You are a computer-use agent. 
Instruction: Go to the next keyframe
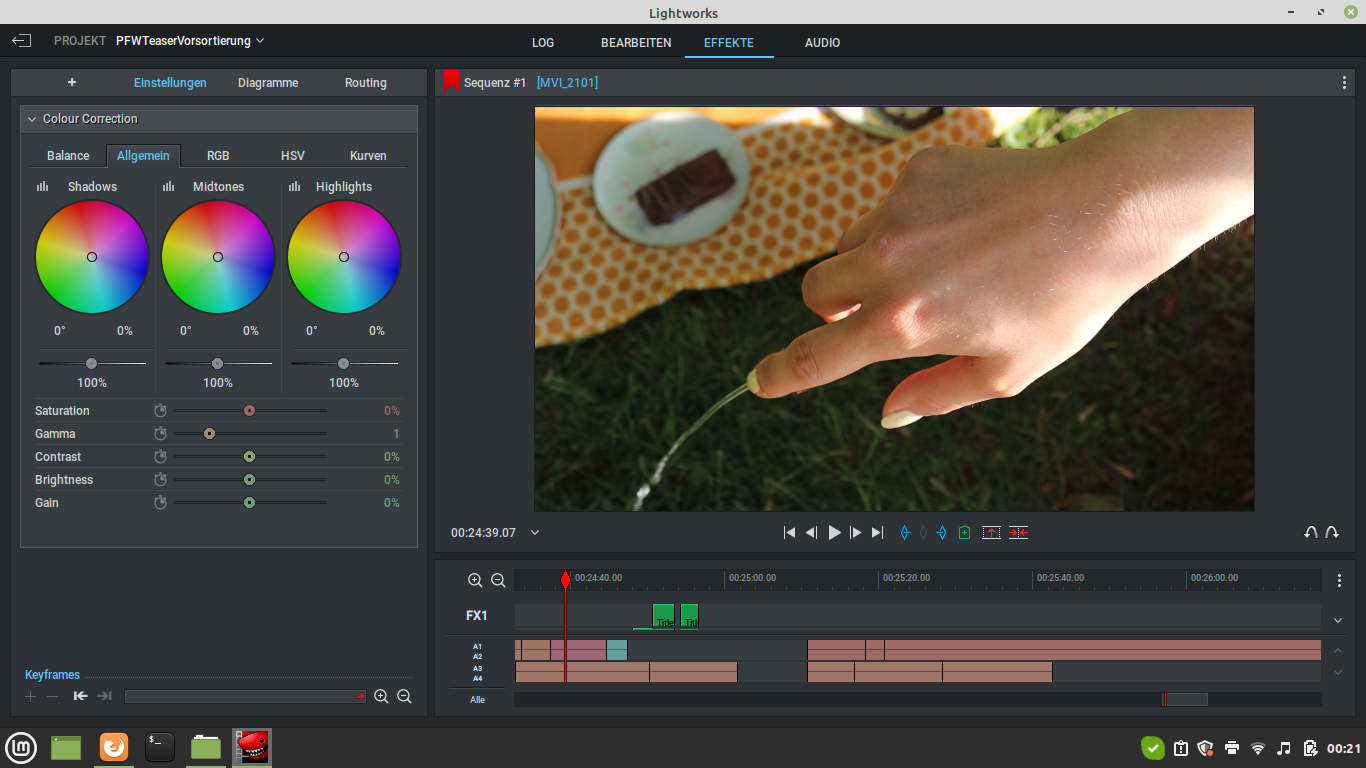[x=104, y=696]
